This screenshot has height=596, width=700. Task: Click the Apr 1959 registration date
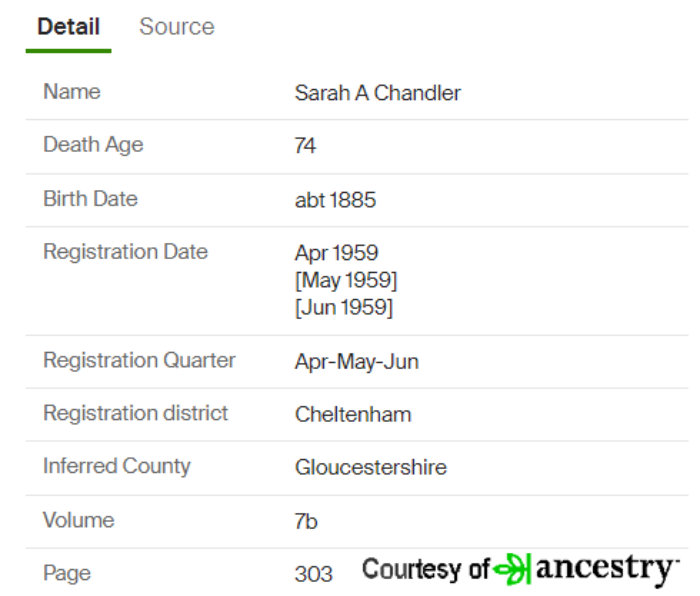(x=337, y=253)
